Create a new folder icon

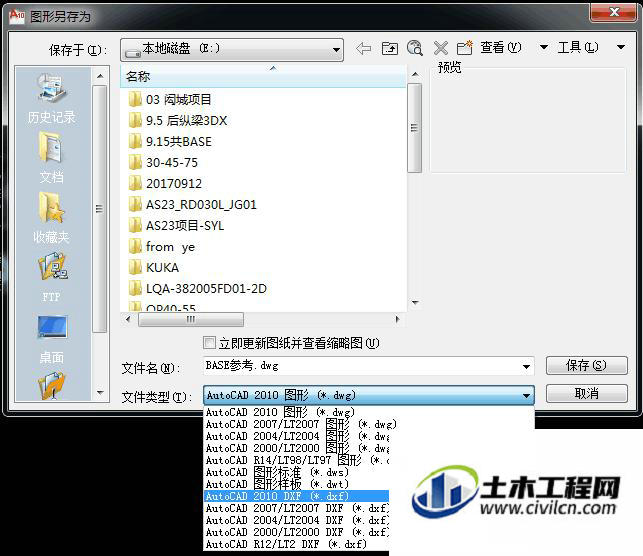pyautogui.click(x=465, y=48)
